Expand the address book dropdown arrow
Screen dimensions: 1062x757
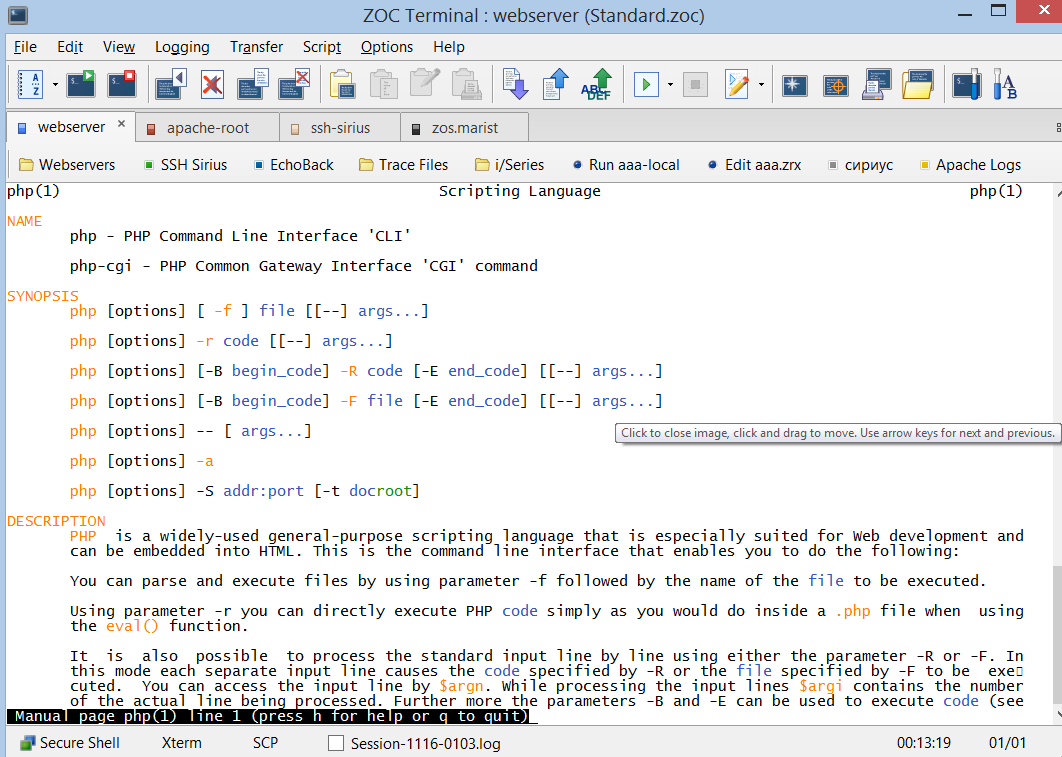coord(55,85)
